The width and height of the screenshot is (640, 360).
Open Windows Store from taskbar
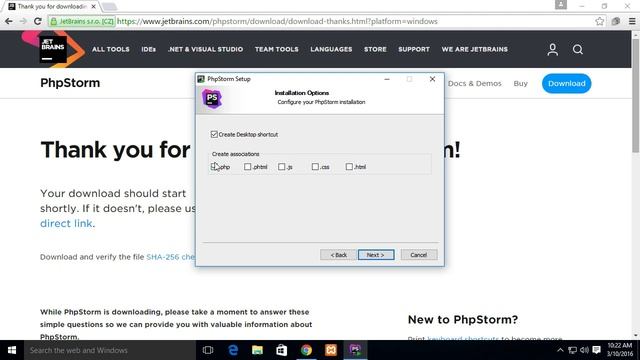[x=282, y=350]
